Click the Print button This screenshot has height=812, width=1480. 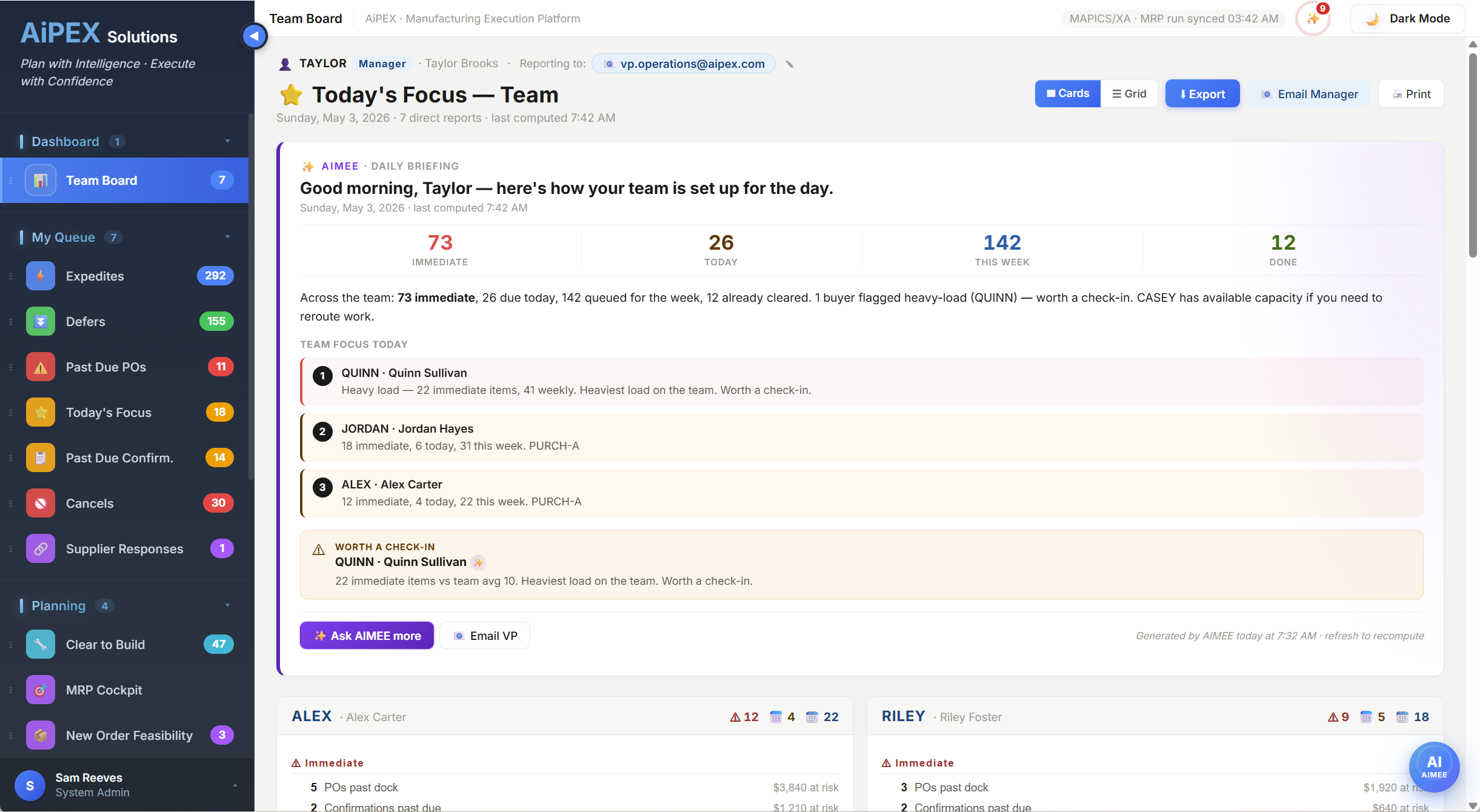1411,94
